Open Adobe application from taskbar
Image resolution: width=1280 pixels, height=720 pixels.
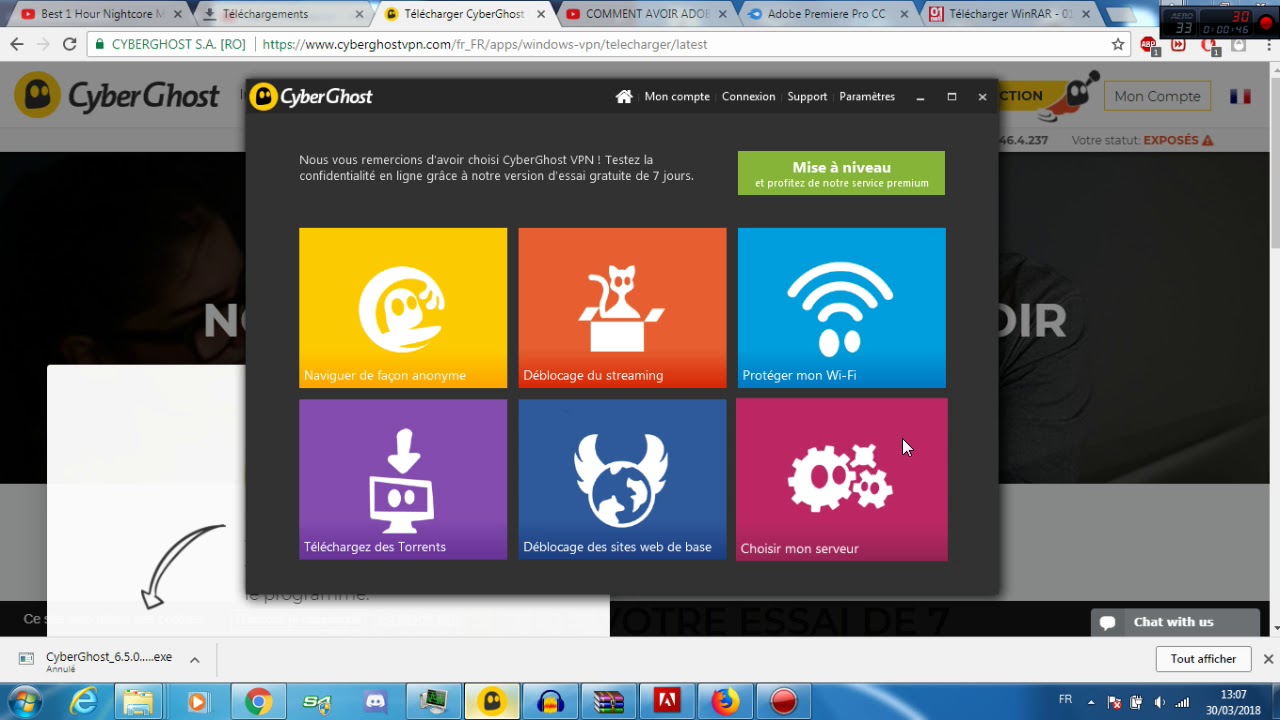[667, 702]
